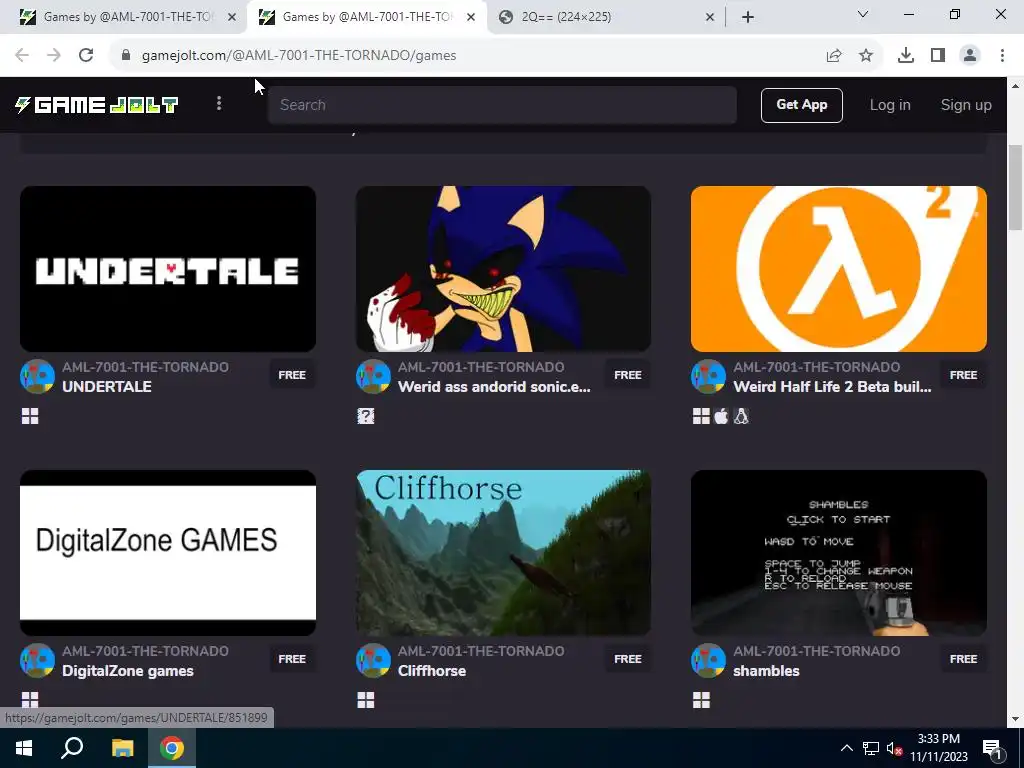Click the user avatar beside UNDERTALE
1024x768 pixels.
[37, 377]
